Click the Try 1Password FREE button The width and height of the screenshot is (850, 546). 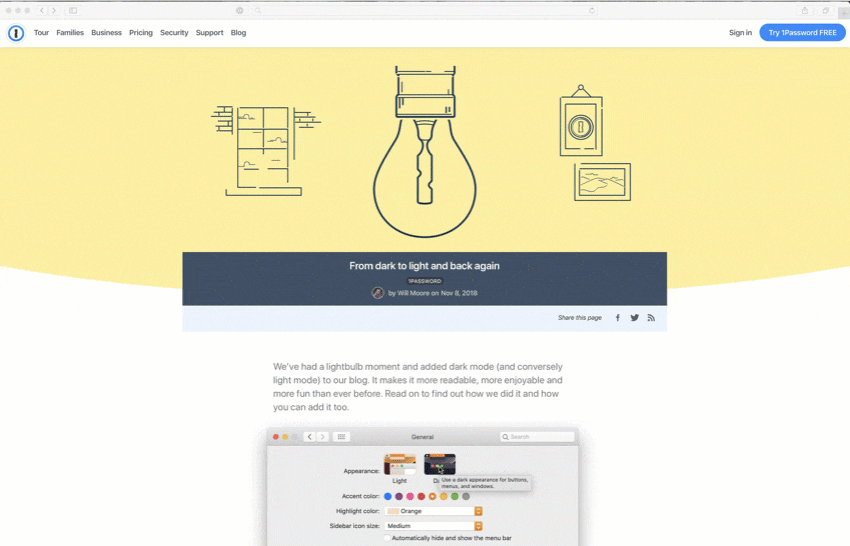tap(802, 33)
